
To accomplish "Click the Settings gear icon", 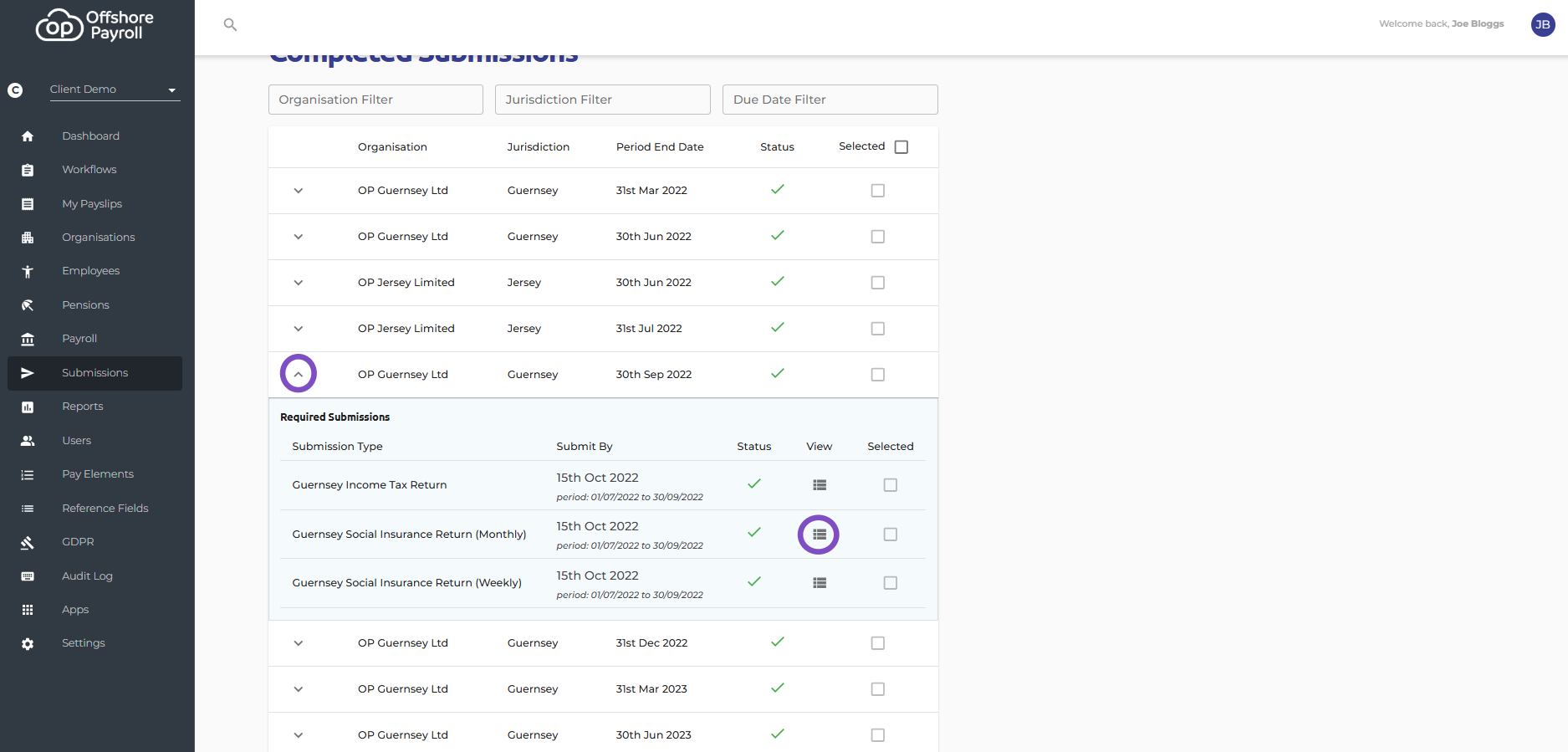I will (x=28, y=643).
